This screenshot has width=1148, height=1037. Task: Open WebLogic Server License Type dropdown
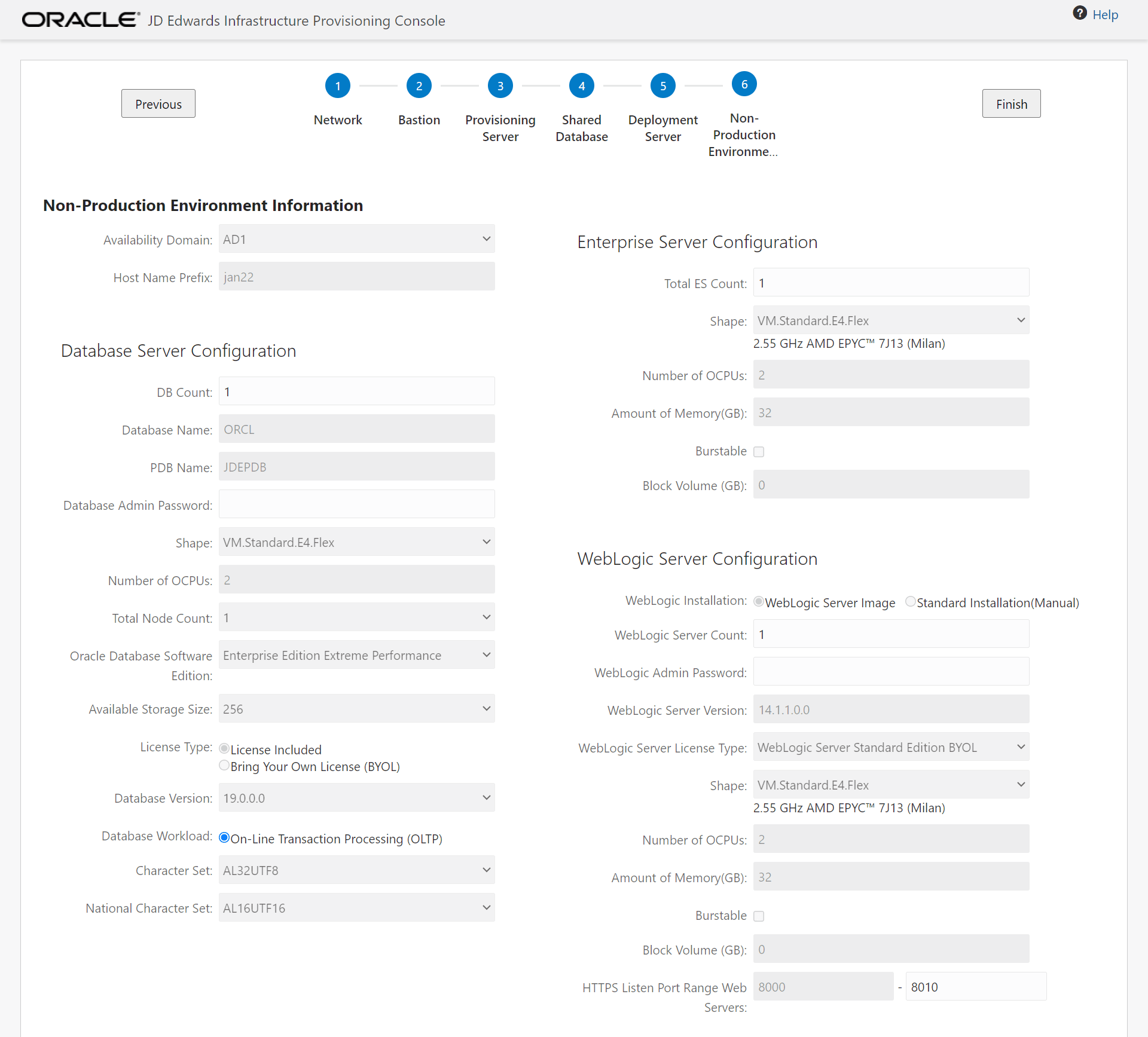click(891, 747)
